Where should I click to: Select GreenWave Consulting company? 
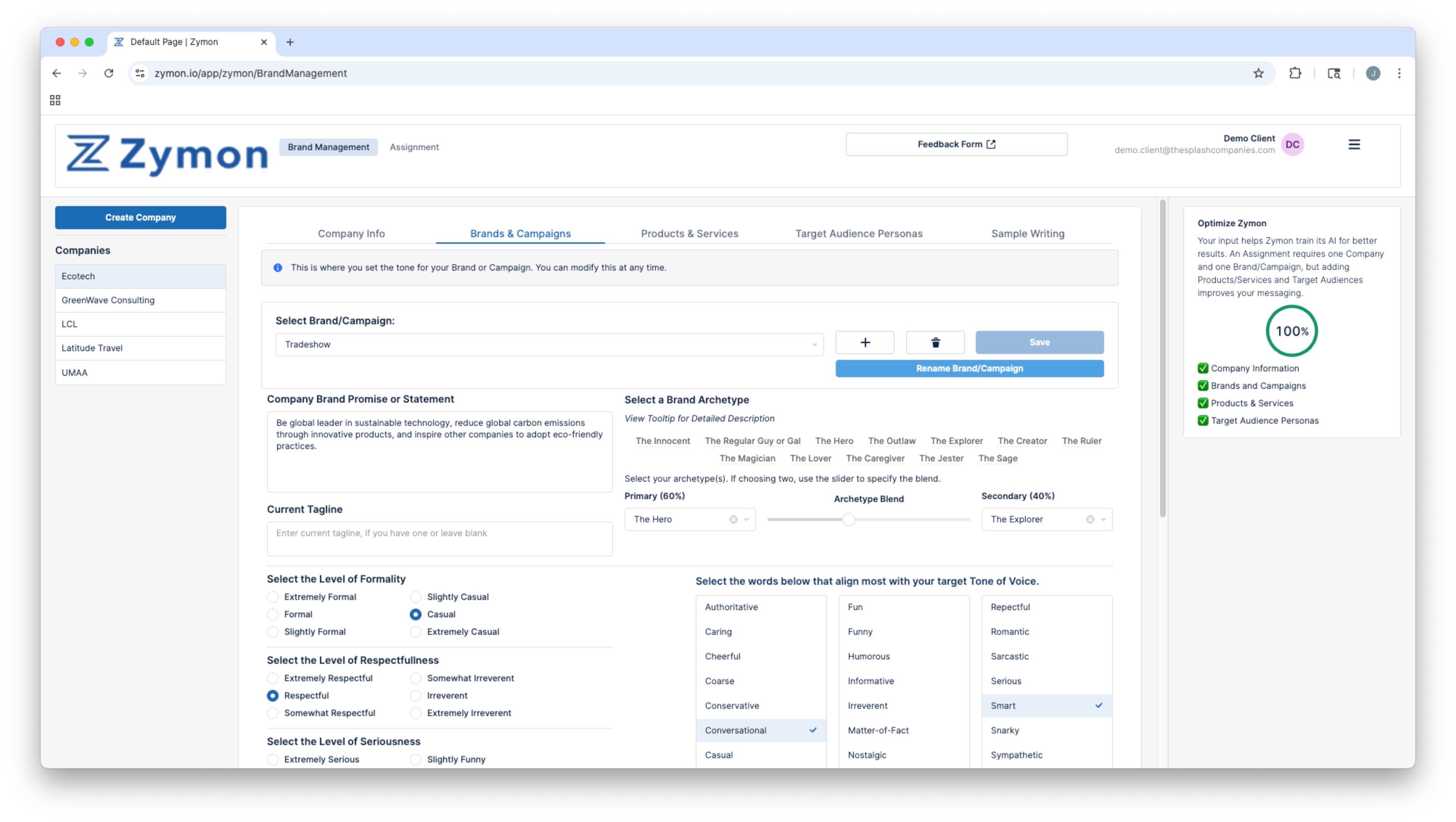pyautogui.click(x=141, y=300)
